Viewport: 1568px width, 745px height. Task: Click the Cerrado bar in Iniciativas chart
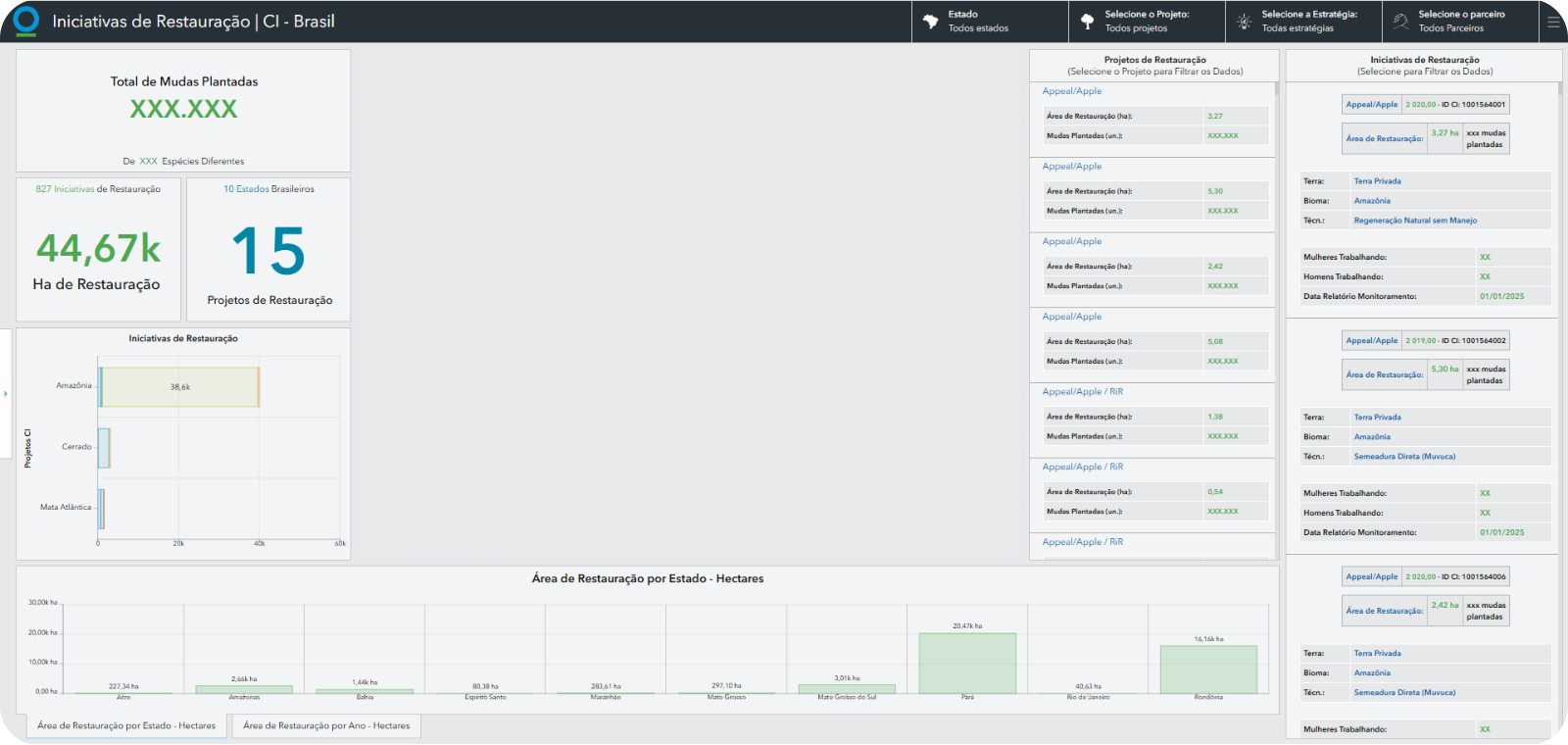pyautogui.click(x=104, y=448)
